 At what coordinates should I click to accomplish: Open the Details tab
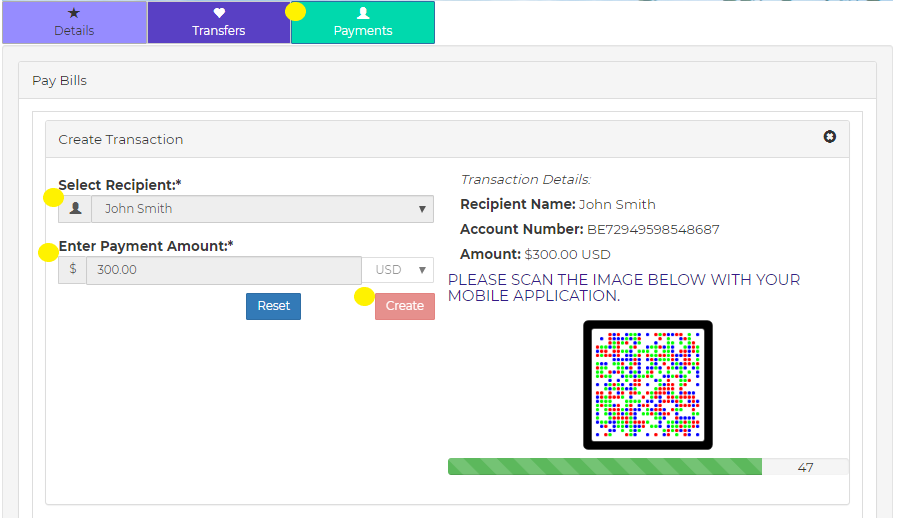pyautogui.click(x=75, y=22)
